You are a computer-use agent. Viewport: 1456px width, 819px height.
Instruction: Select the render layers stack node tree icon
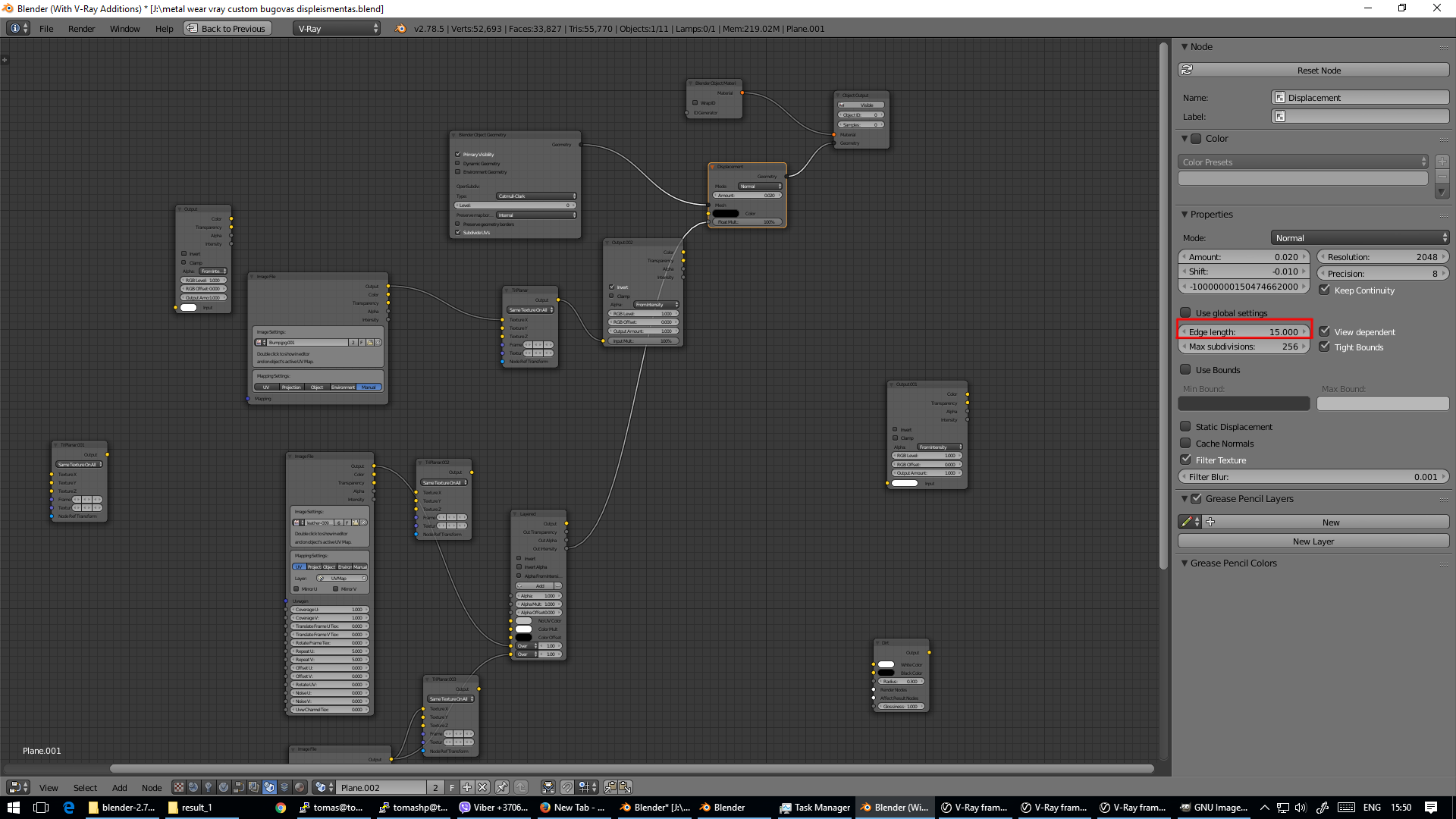[284, 787]
